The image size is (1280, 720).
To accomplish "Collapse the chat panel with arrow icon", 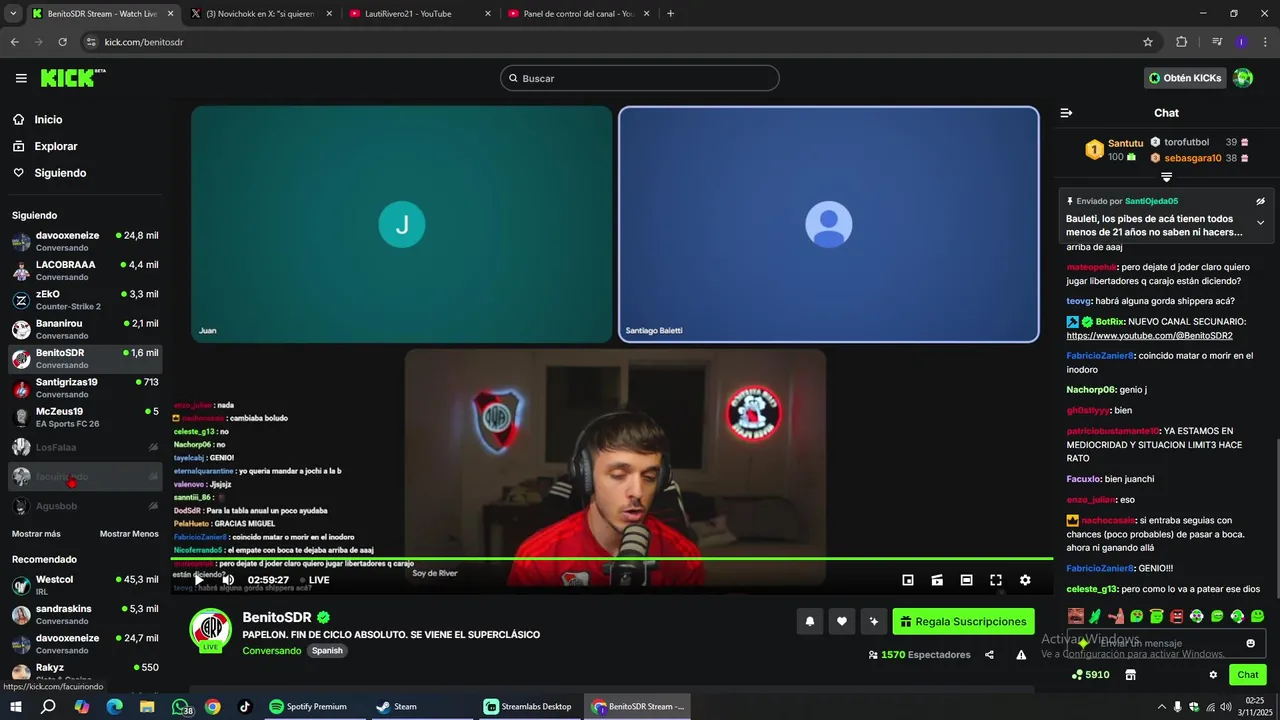I will click(1066, 113).
